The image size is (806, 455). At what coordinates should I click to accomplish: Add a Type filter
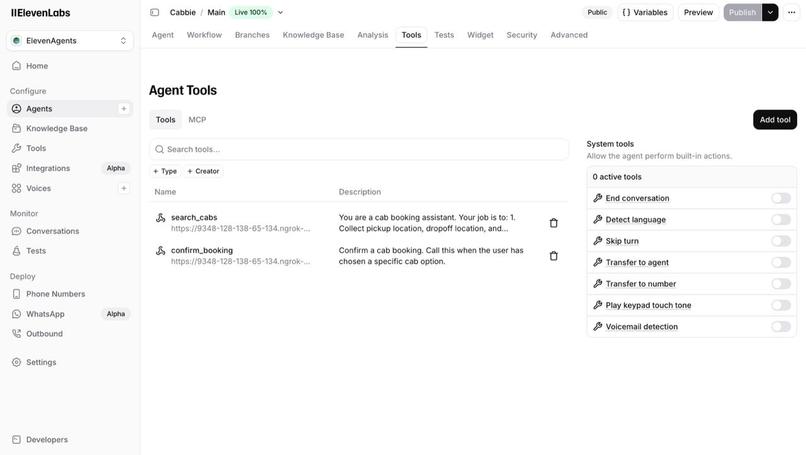coord(165,171)
